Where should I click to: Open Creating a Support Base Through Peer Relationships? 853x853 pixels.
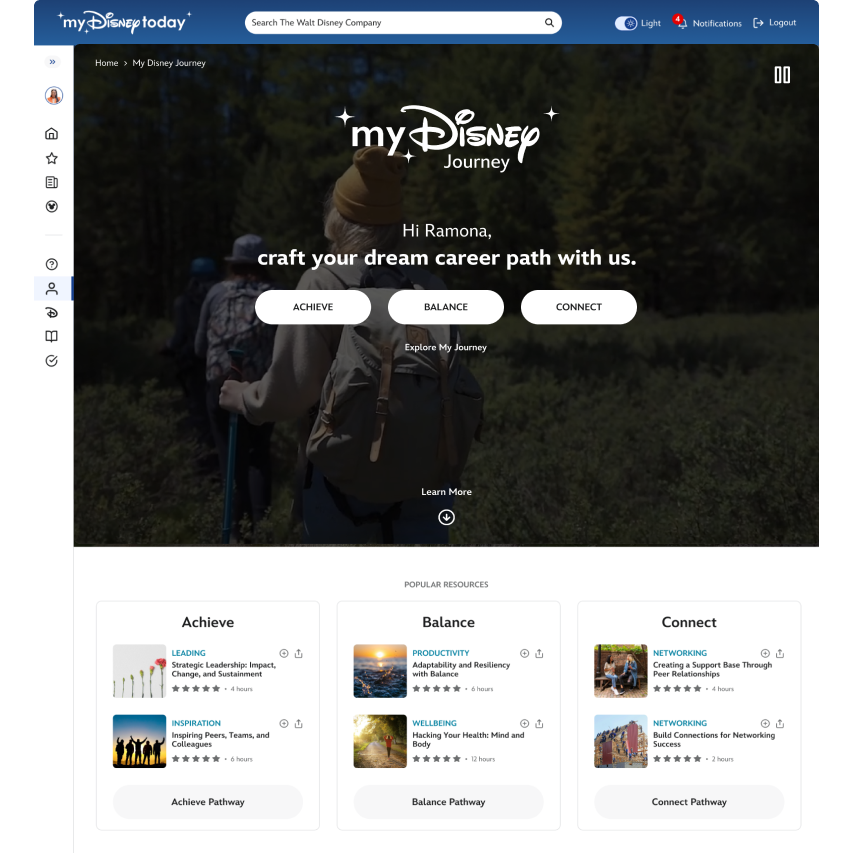(713, 670)
